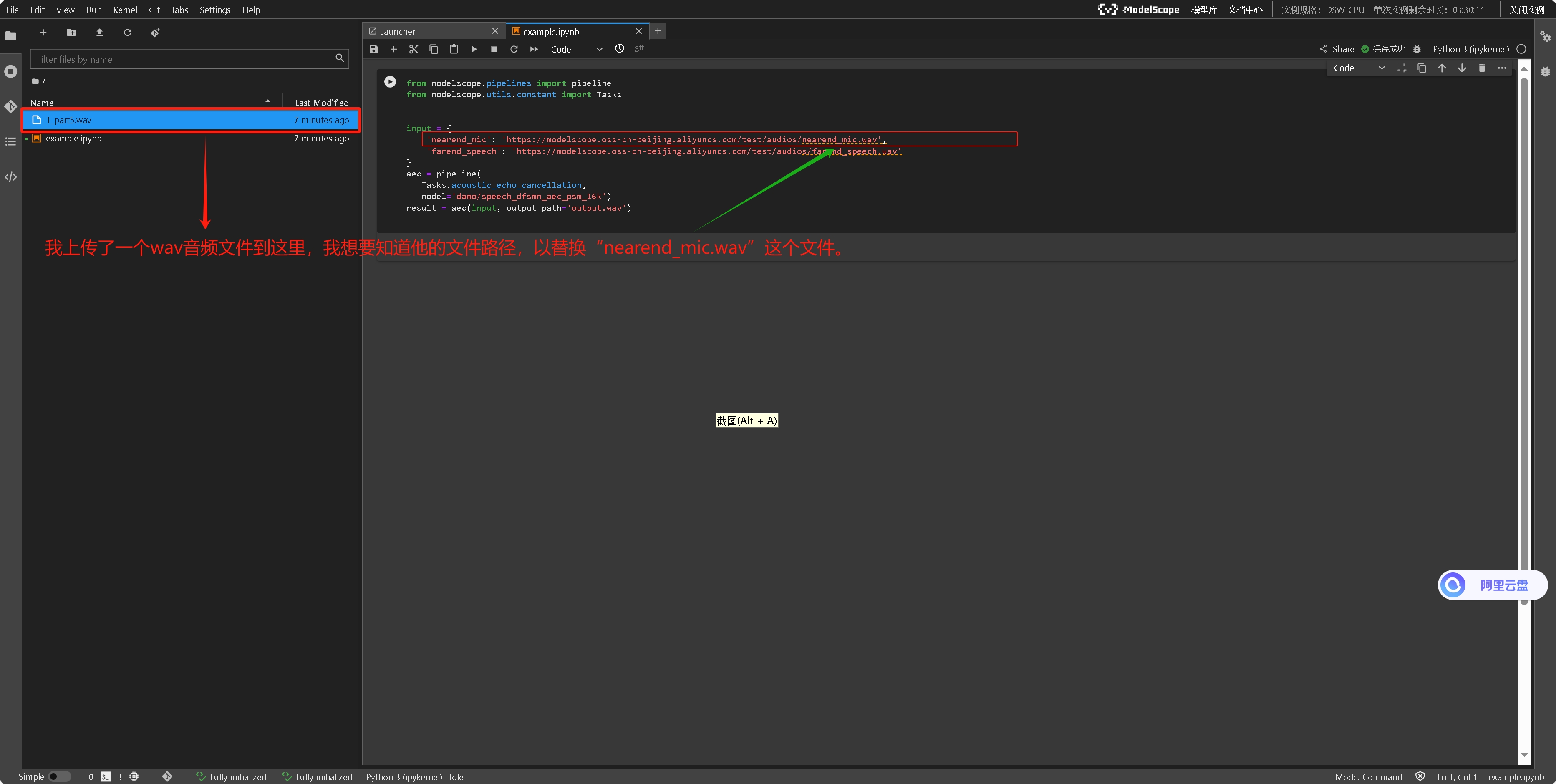This screenshot has height=784, width=1556.
Task: Move the cell down with the arrow
Action: pyautogui.click(x=1462, y=68)
